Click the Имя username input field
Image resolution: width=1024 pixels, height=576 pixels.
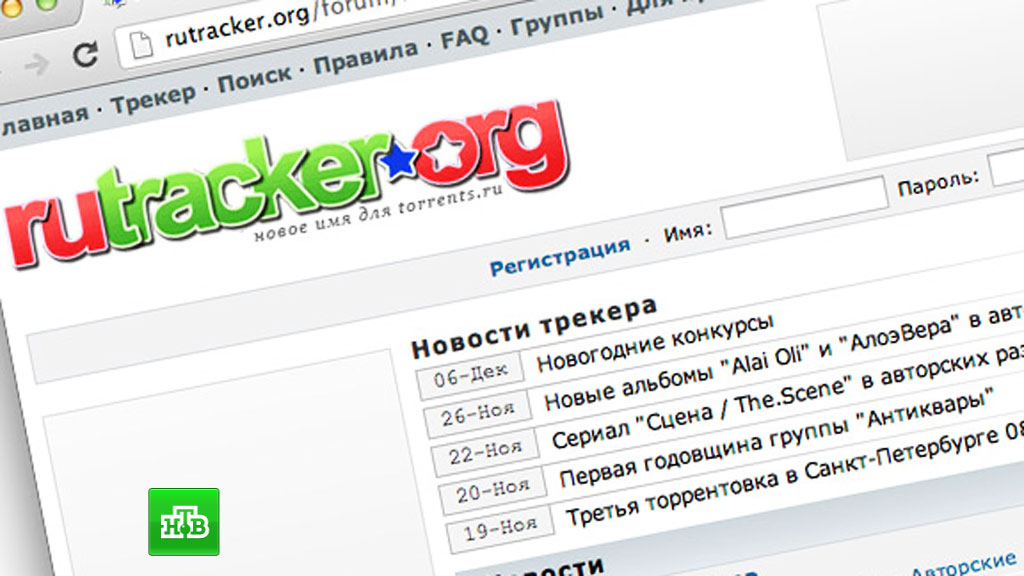pyautogui.click(x=805, y=208)
